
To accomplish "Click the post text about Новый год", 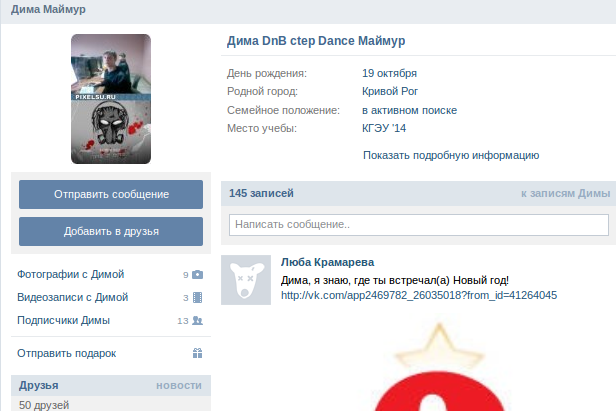I will [x=395, y=280].
